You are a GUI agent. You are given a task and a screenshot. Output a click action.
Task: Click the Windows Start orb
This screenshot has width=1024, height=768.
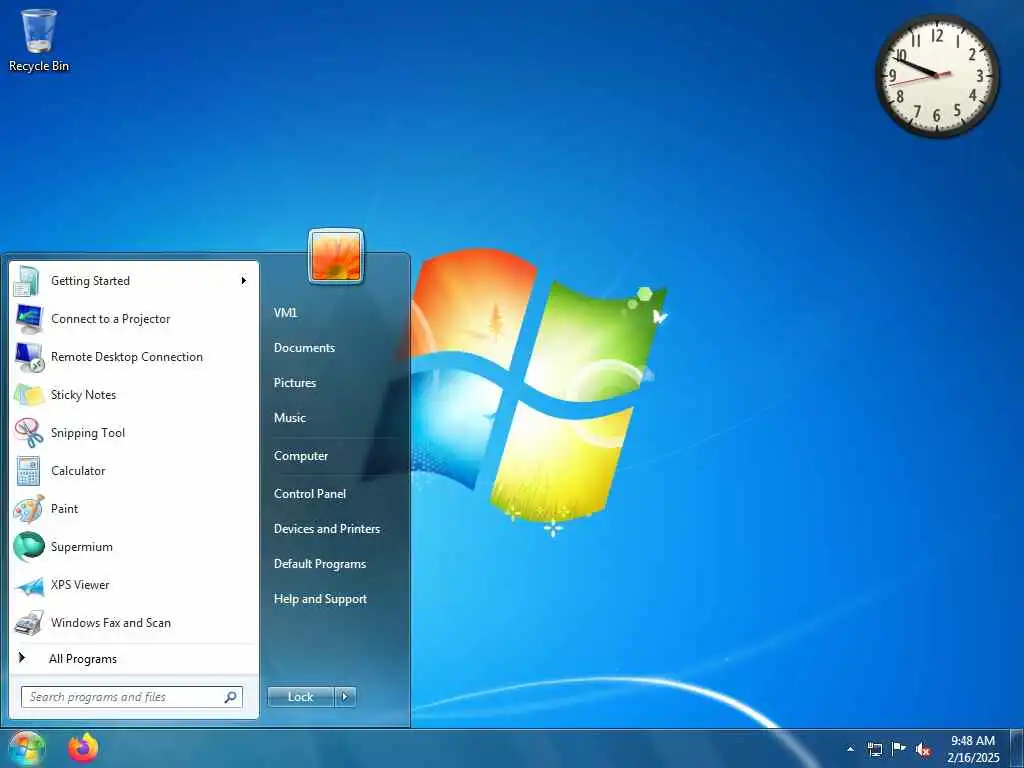click(26, 748)
